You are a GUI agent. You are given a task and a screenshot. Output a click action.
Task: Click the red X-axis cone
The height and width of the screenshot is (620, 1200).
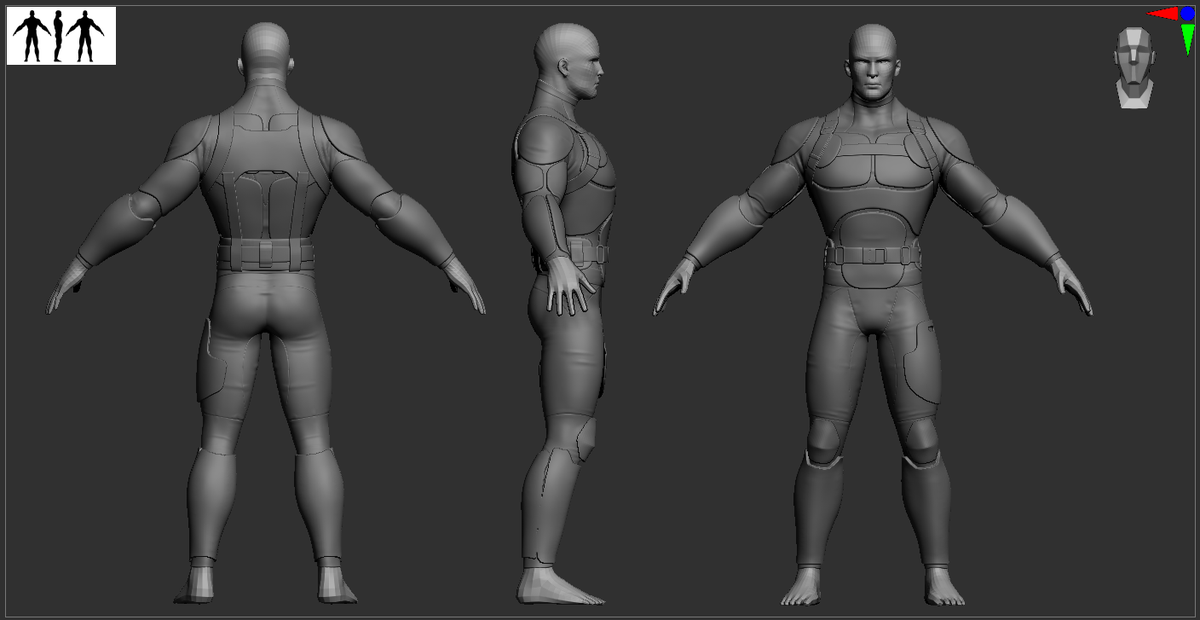pos(1163,14)
